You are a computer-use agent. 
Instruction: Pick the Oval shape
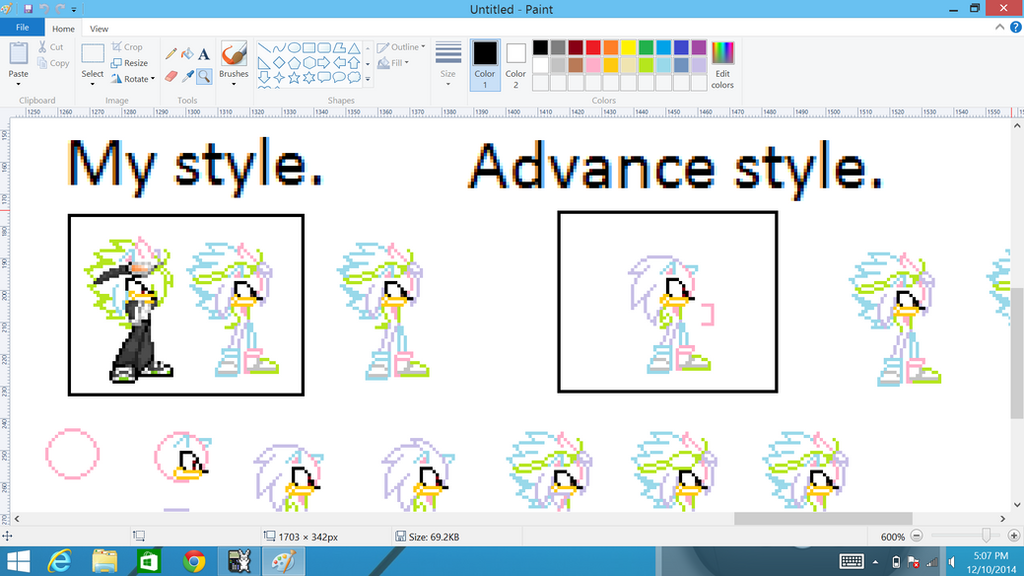click(x=294, y=48)
